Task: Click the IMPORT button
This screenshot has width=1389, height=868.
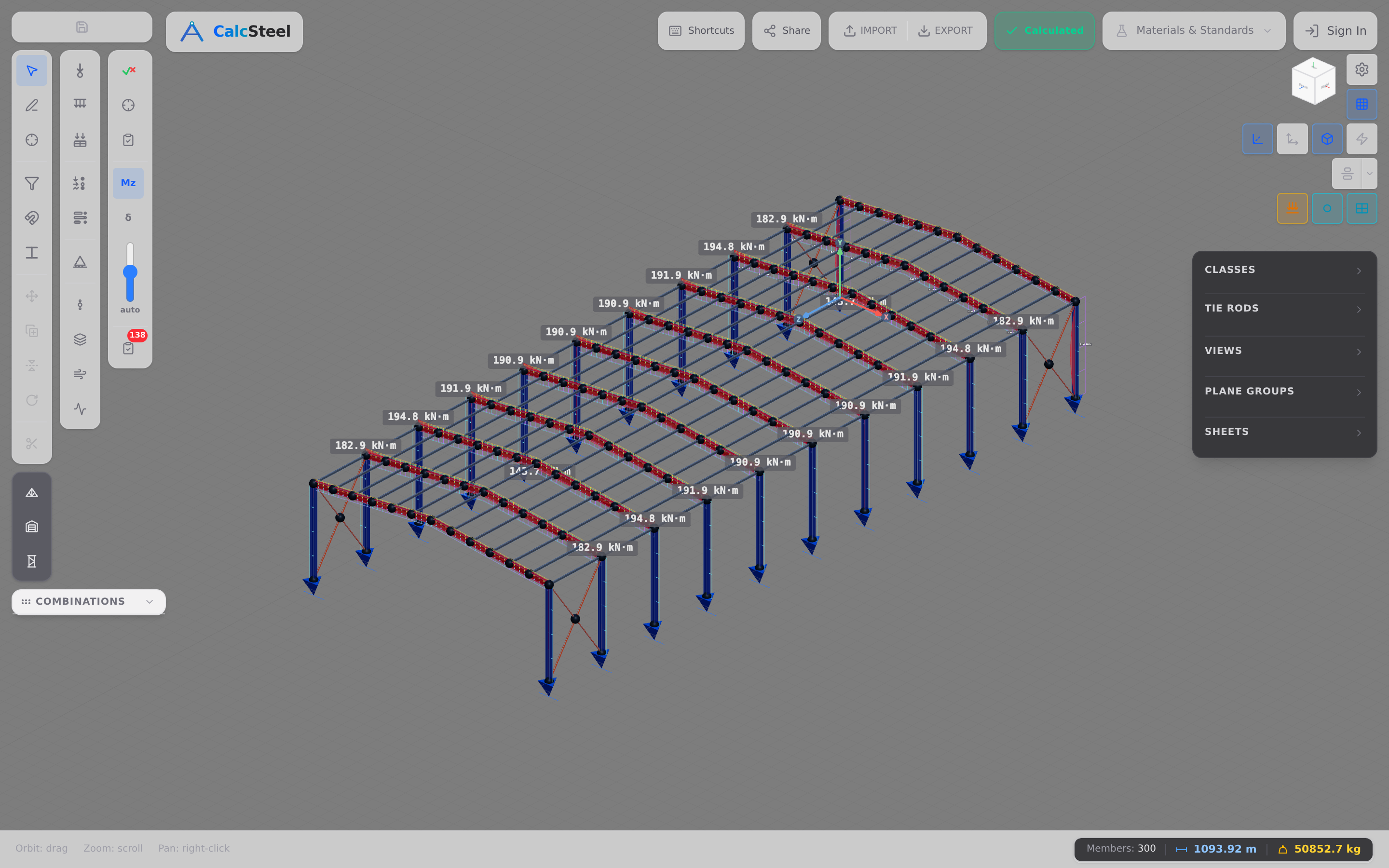Action: (x=869, y=31)
